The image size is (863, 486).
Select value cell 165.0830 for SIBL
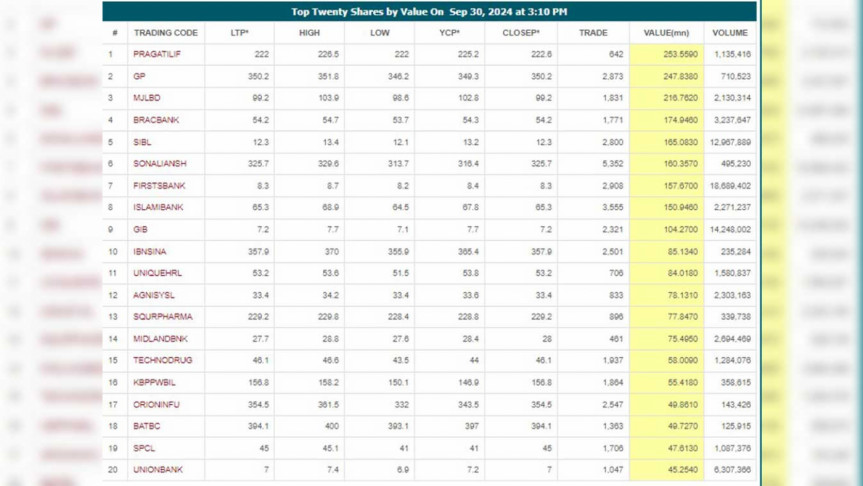[x=680, y=142]
